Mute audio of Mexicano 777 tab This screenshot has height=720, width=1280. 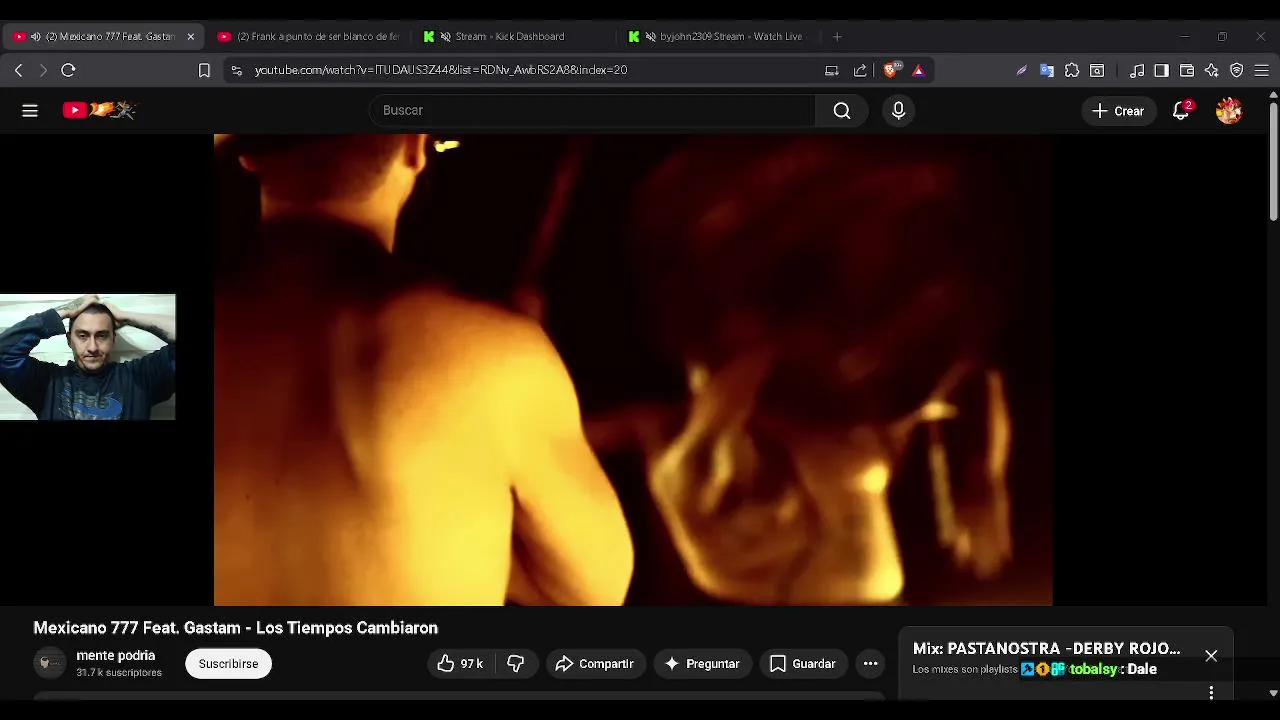coord(36,36)
